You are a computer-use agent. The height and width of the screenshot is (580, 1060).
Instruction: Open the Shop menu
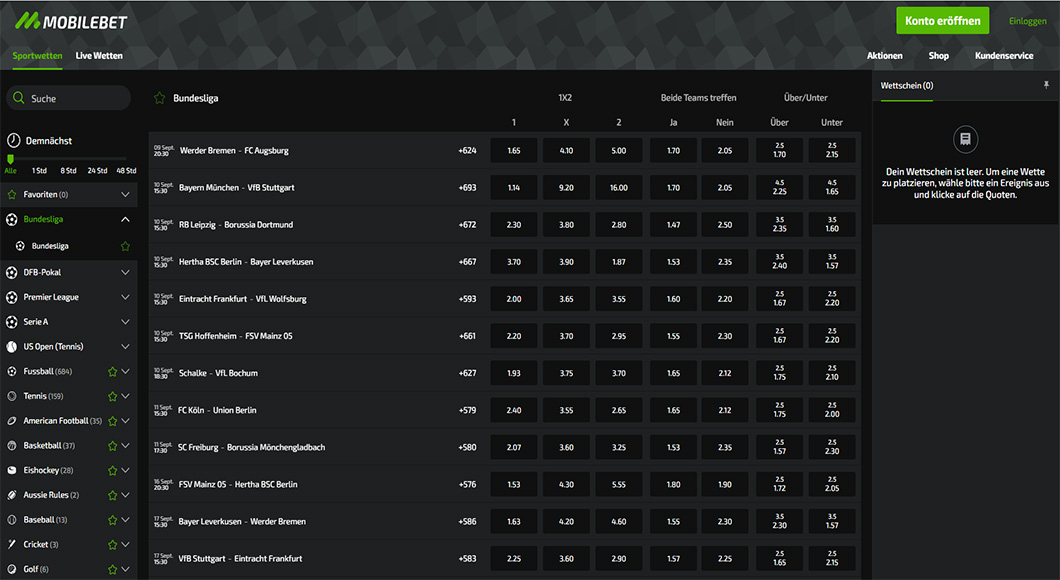[x=938, y=56]
